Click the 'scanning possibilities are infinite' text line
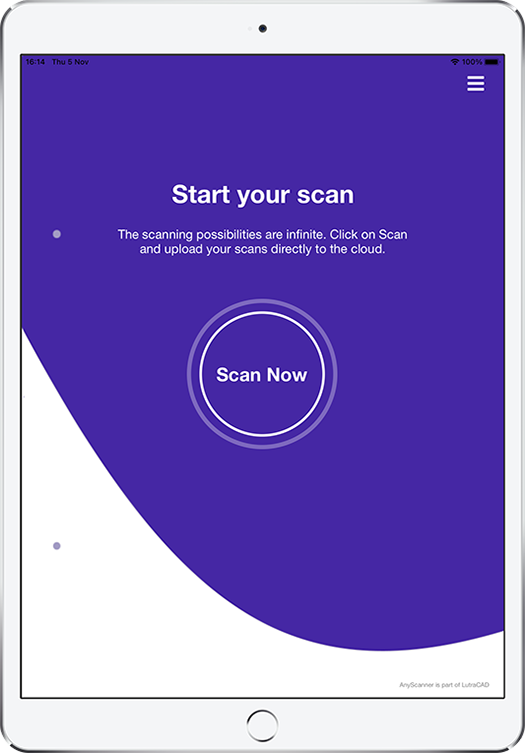This screenshot has width=525, height=753. pyautogui.click(x=262, y=234)
